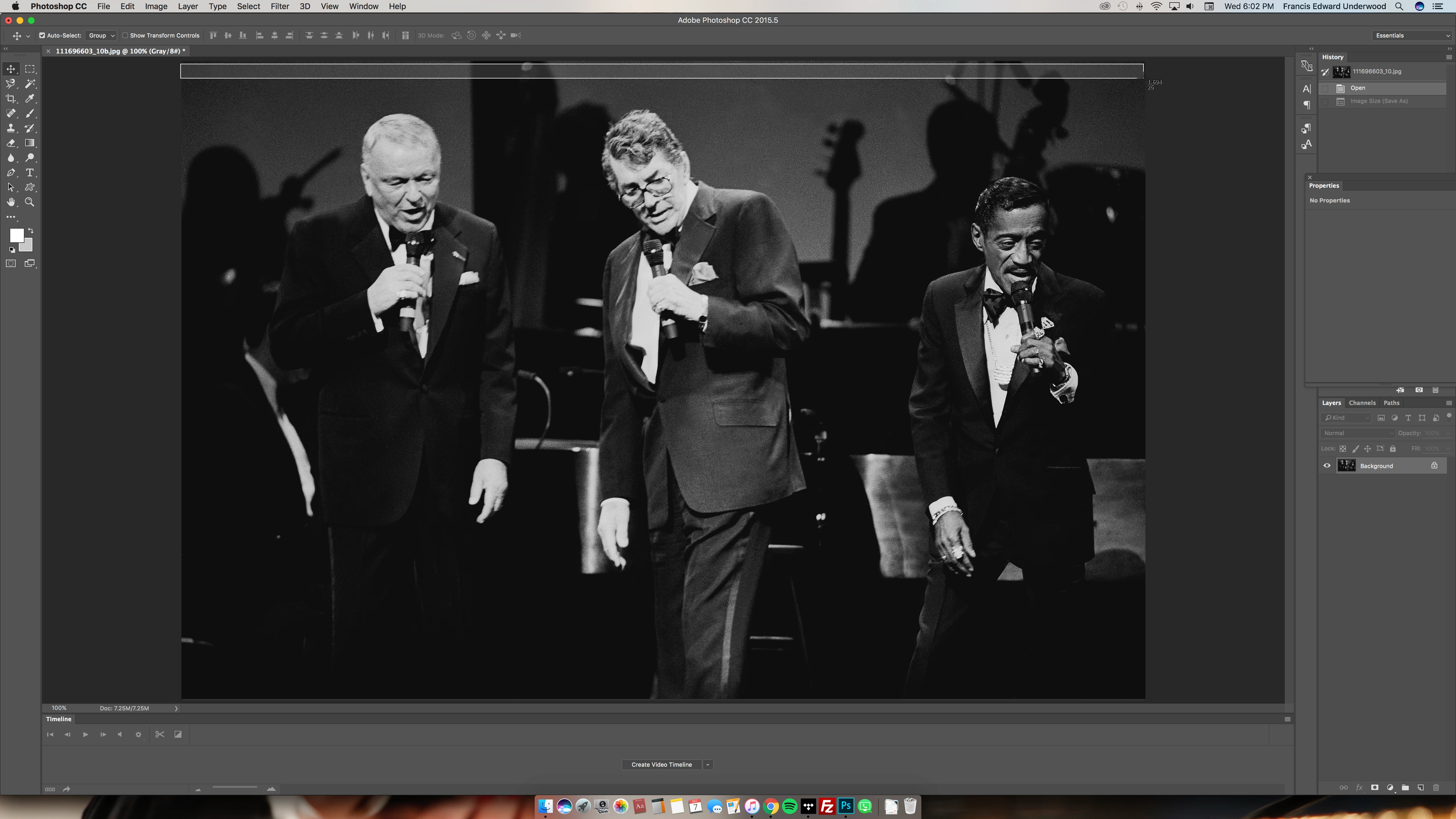Open the Filter menu
1456x819 pixels.
tap(279, 6)
